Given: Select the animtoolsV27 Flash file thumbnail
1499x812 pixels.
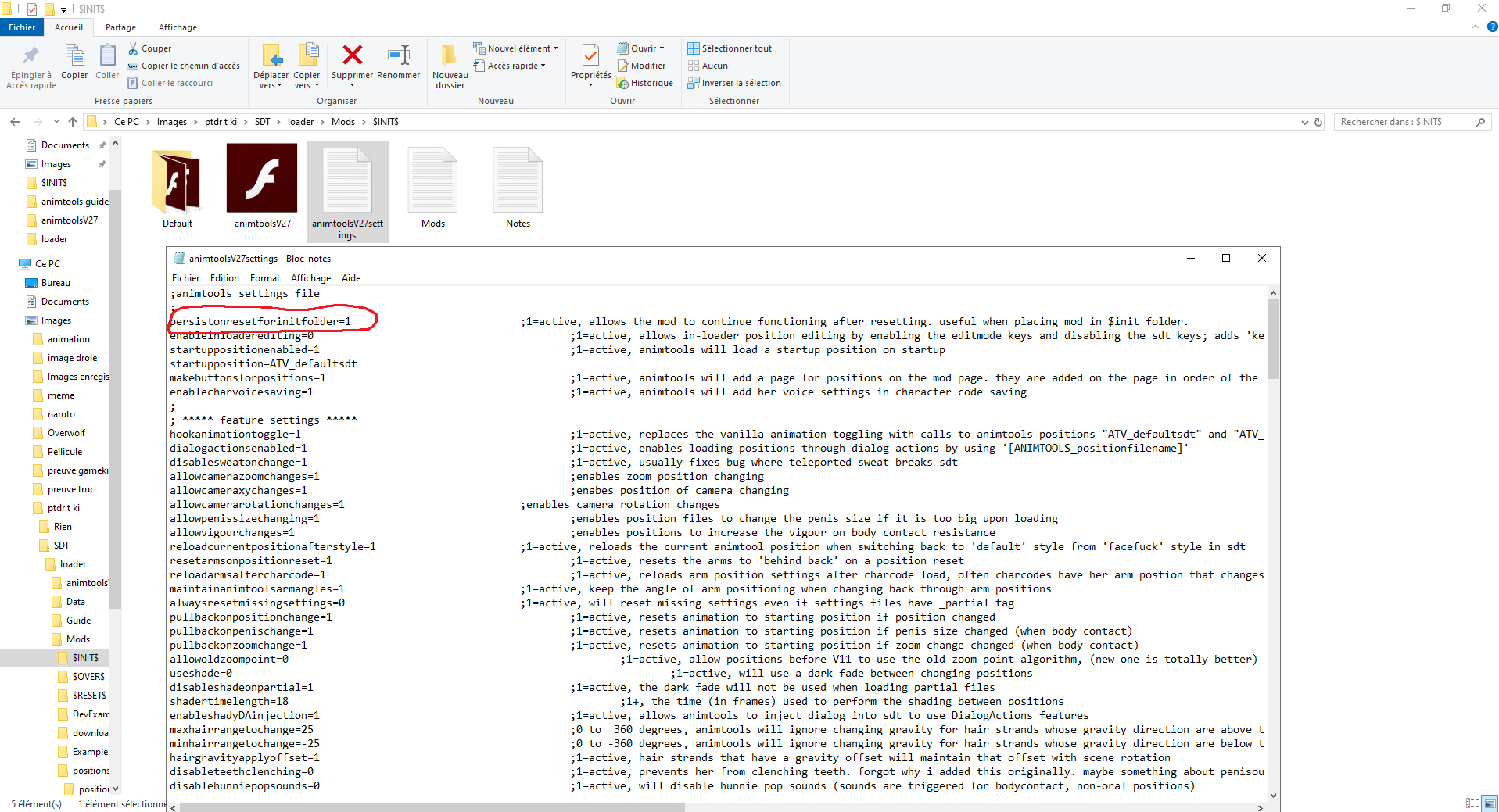Looking at the screenshot, I should click(x=262, y=178).
